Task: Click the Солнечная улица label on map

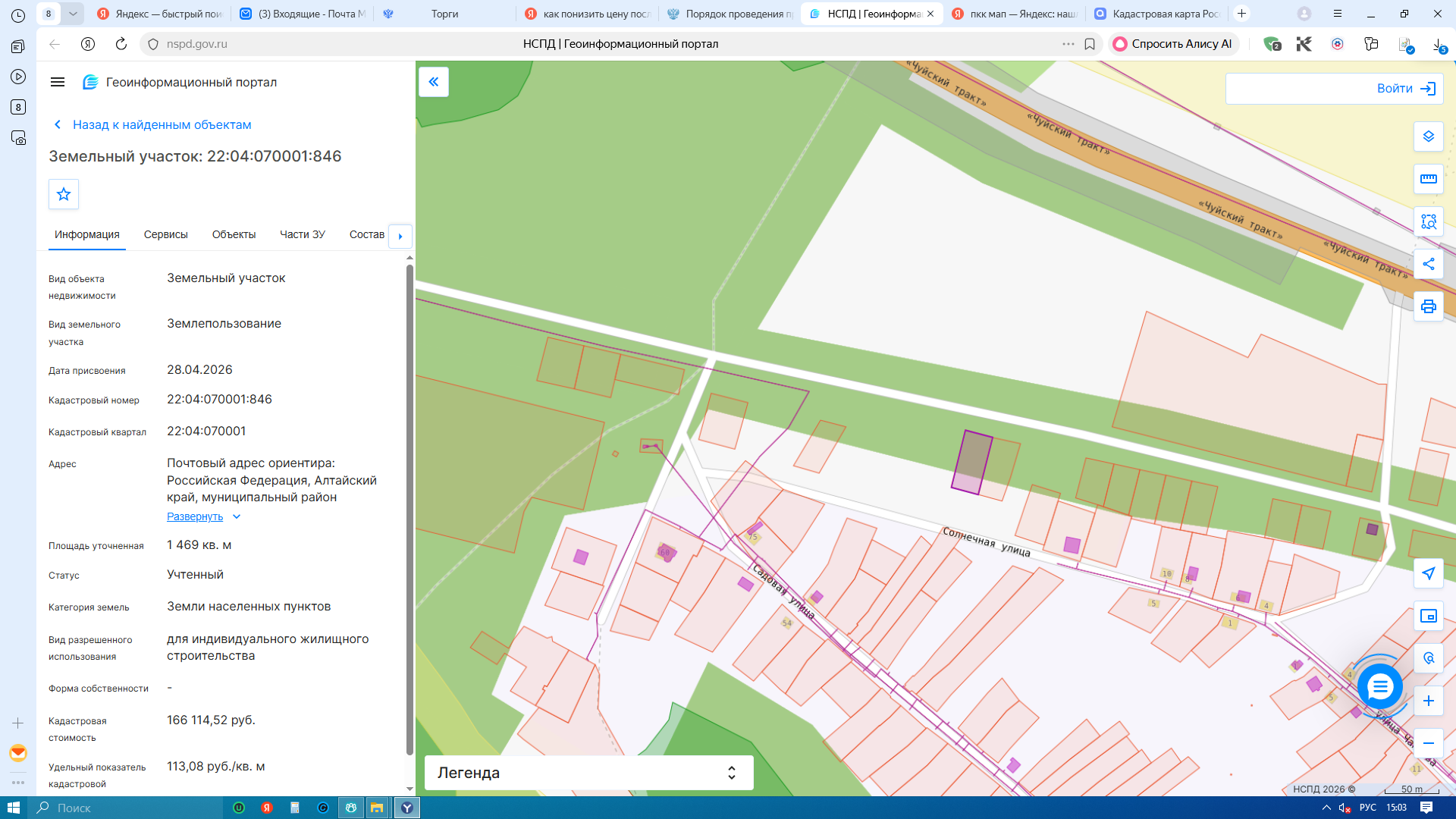Action: (x=987, y=541)
